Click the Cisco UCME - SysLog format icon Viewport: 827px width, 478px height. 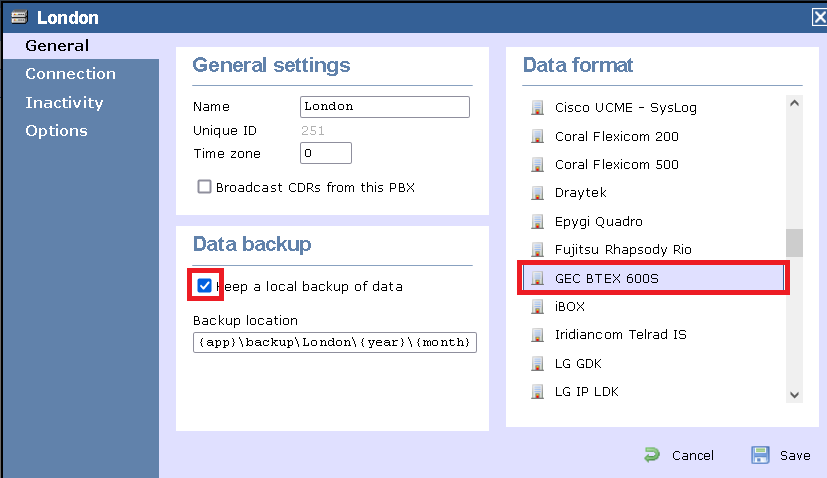537,108
